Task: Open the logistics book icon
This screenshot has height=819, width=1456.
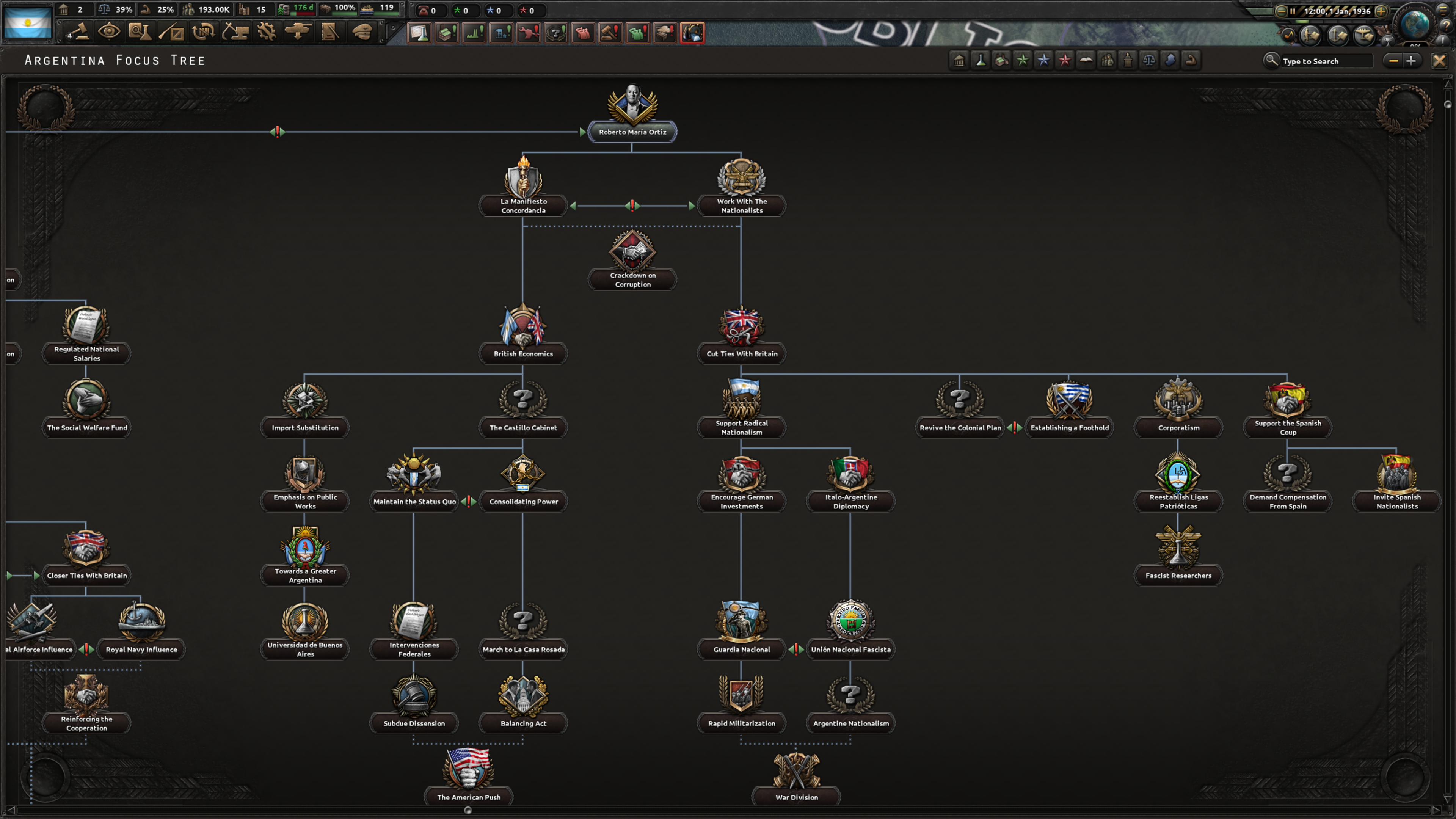Action: point(329,32)
